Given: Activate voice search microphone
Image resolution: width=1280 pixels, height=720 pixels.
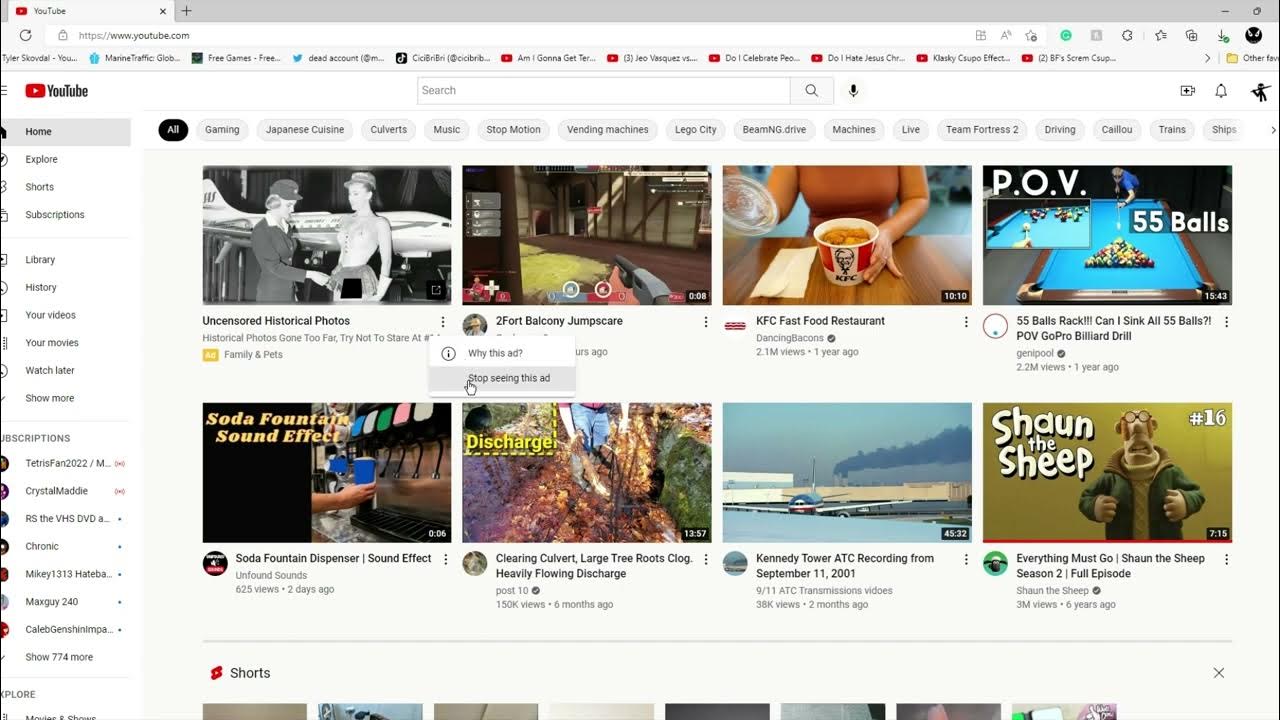Looking at the screenshot, I should (853, 90).
